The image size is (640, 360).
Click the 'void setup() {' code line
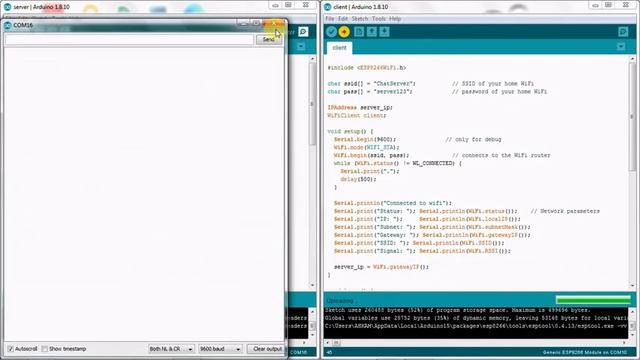(350, 131)
